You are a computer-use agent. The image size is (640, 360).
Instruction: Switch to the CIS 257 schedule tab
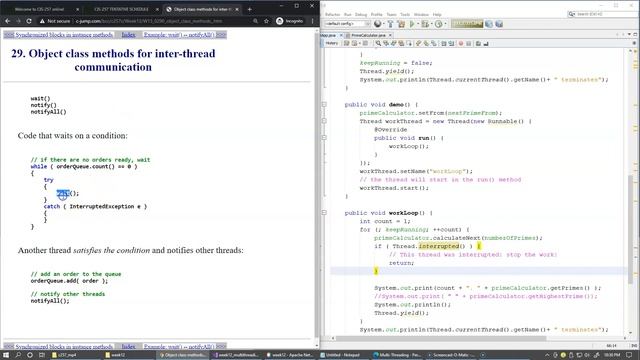coord(121,9)
